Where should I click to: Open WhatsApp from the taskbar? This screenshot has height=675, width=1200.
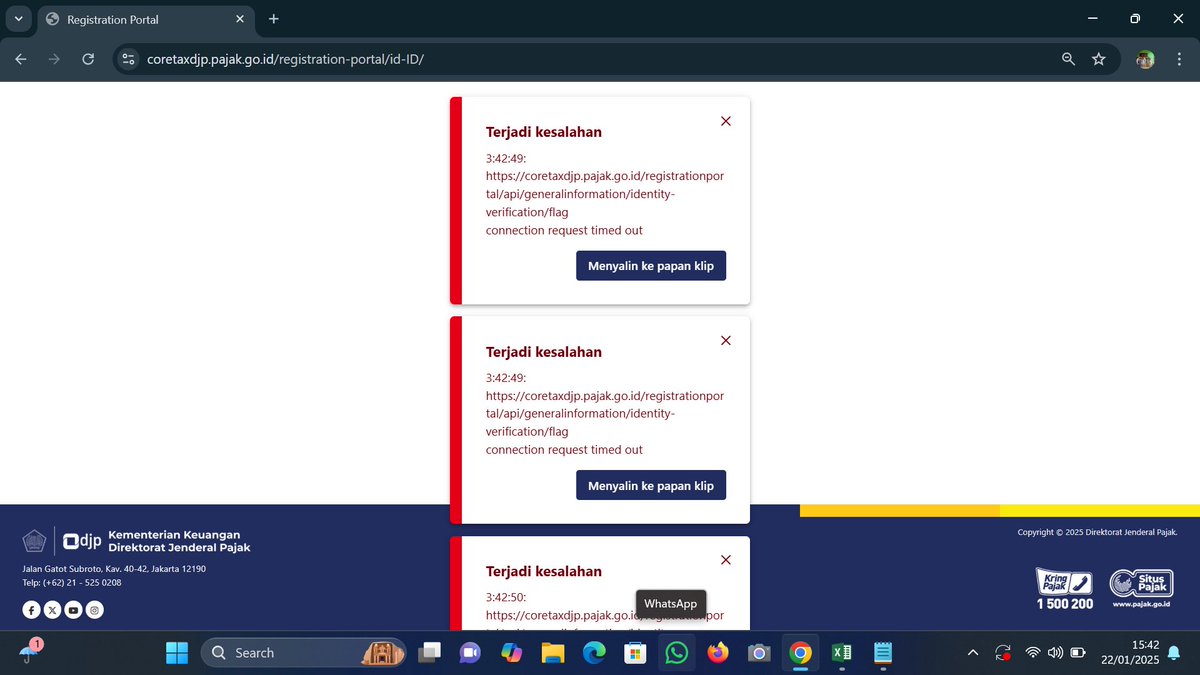click(x=676, y=653)
